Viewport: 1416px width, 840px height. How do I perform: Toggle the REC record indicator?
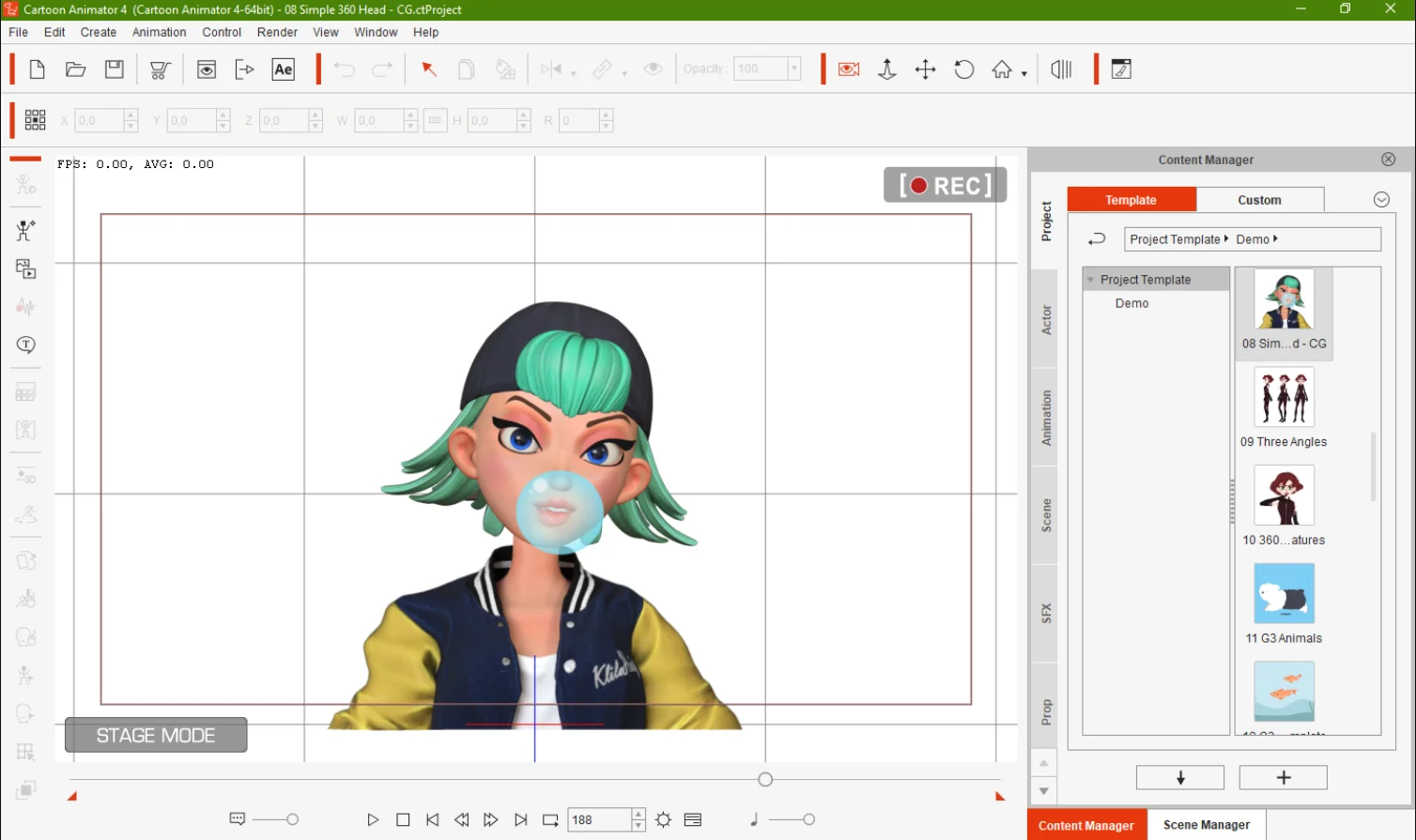click(946, 185)
